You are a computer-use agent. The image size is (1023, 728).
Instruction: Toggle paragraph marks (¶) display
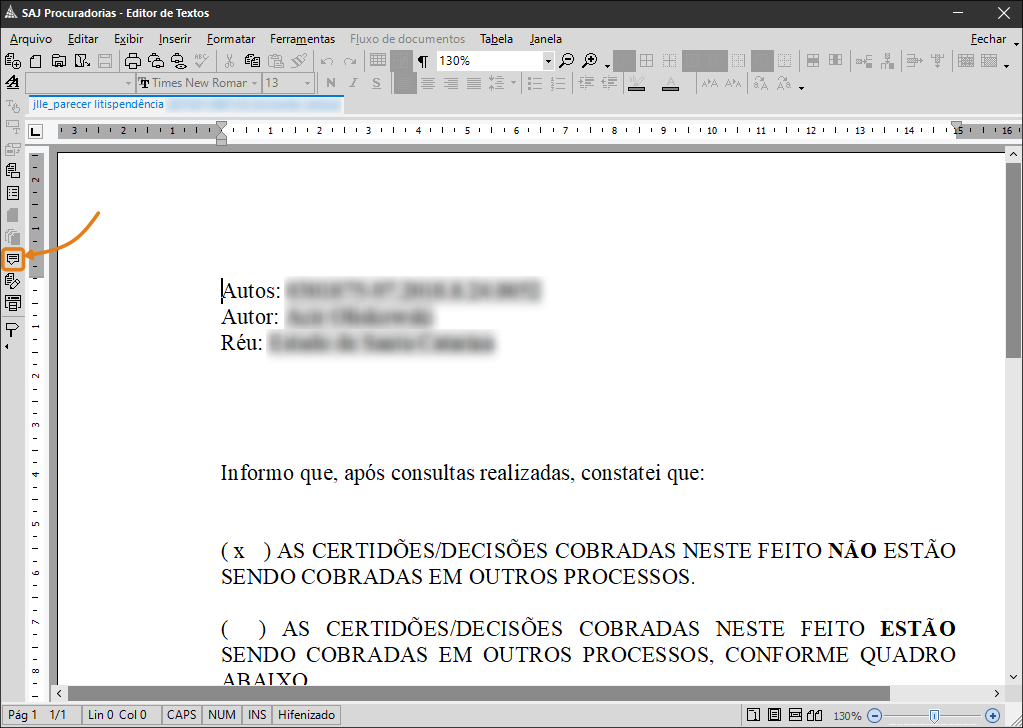[423, 61]
